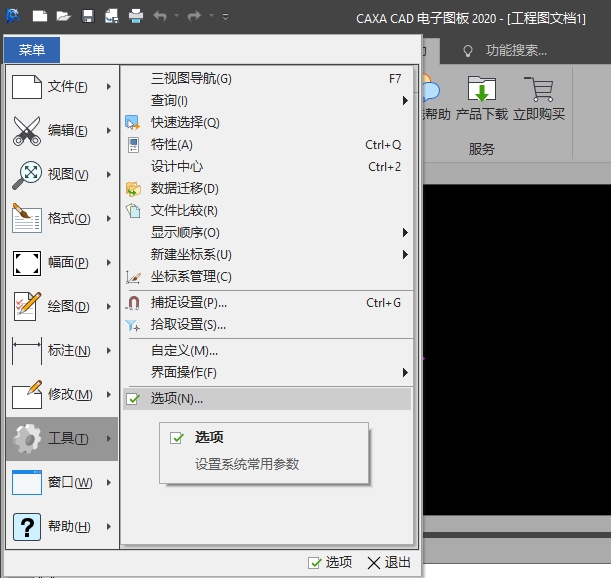611x578 pixels.
Task: Click the 选项 button at the menu bottom
Action: pyautogui.click(x=330, y=562)
